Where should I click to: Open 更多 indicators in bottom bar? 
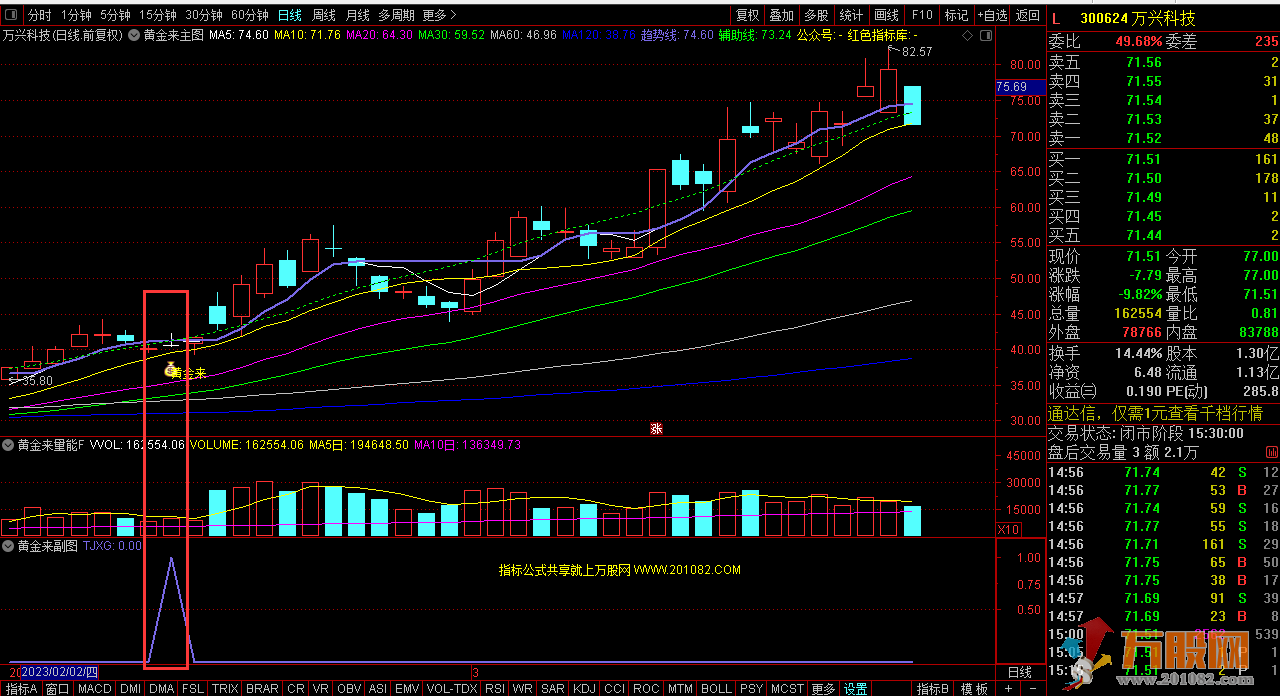click(x=823, y=689)
